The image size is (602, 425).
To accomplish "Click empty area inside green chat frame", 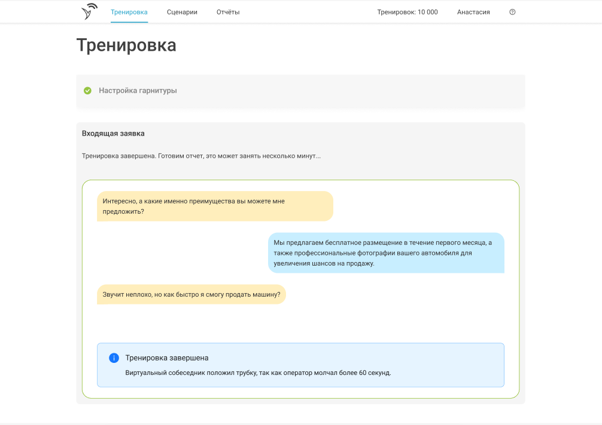I will click(x=400, y=320).
